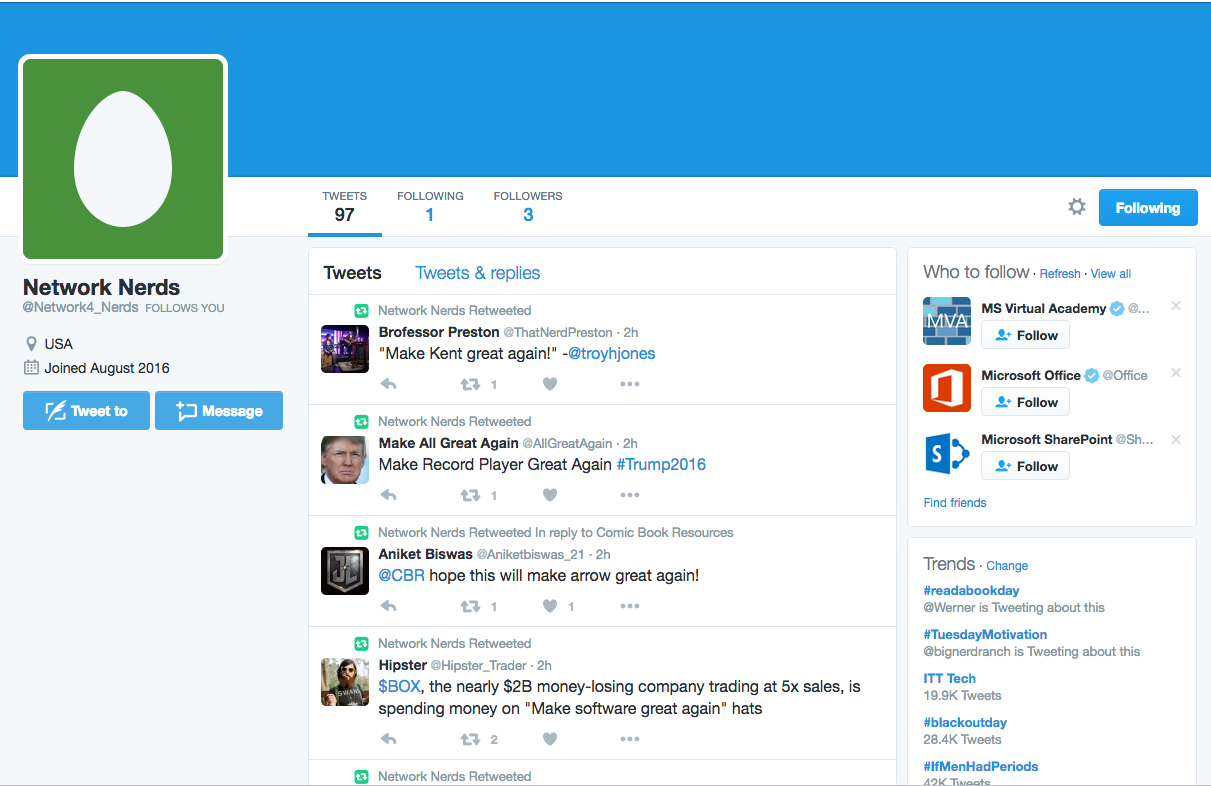Open Brofessor Preston's name link
Screen dimensions: 1211x786
coord(439,332)
